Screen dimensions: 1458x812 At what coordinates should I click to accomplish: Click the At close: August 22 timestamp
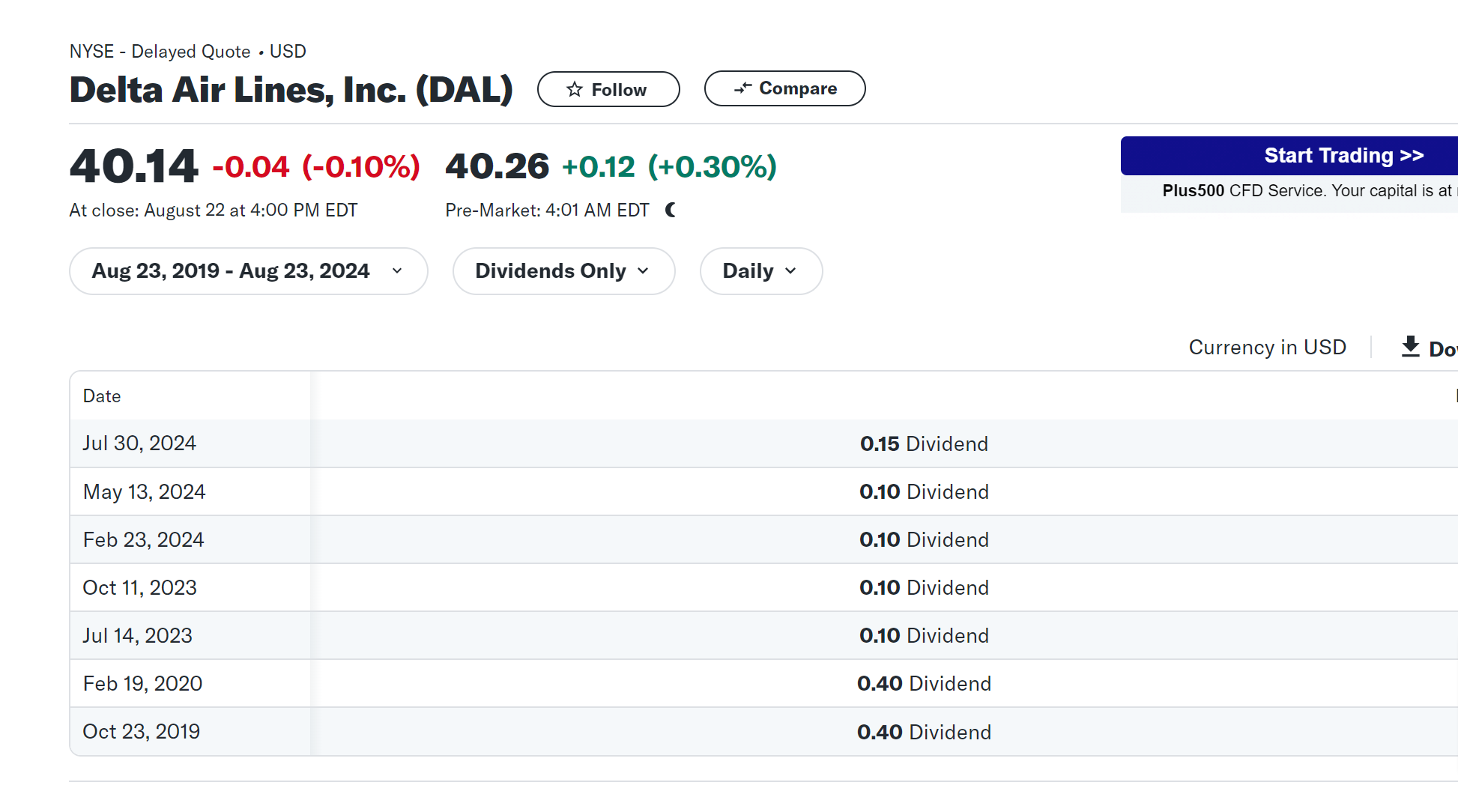(x=214, y=210)
